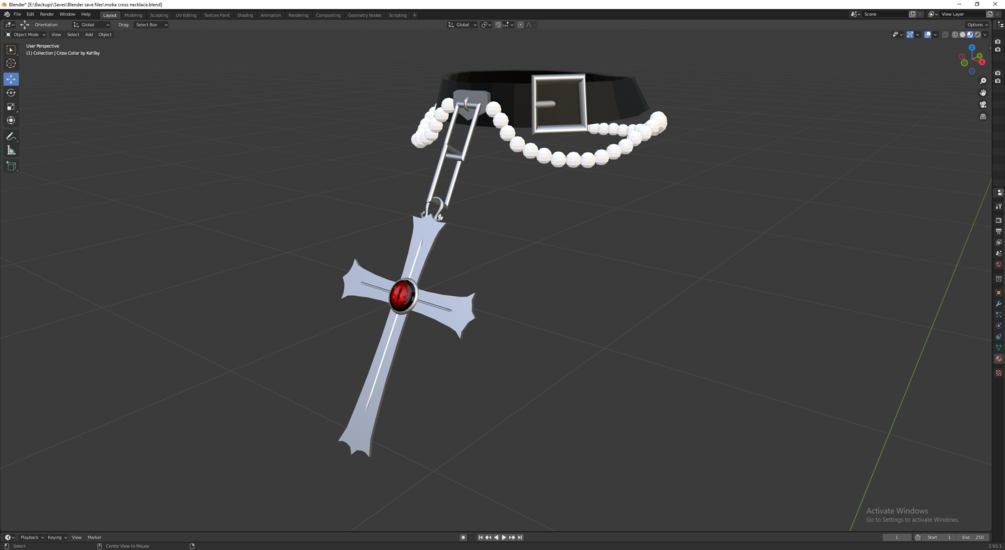Screen dimensions: 1005x550
Task: Open the Modifier properties wrench tab
Action: point(999,304)
